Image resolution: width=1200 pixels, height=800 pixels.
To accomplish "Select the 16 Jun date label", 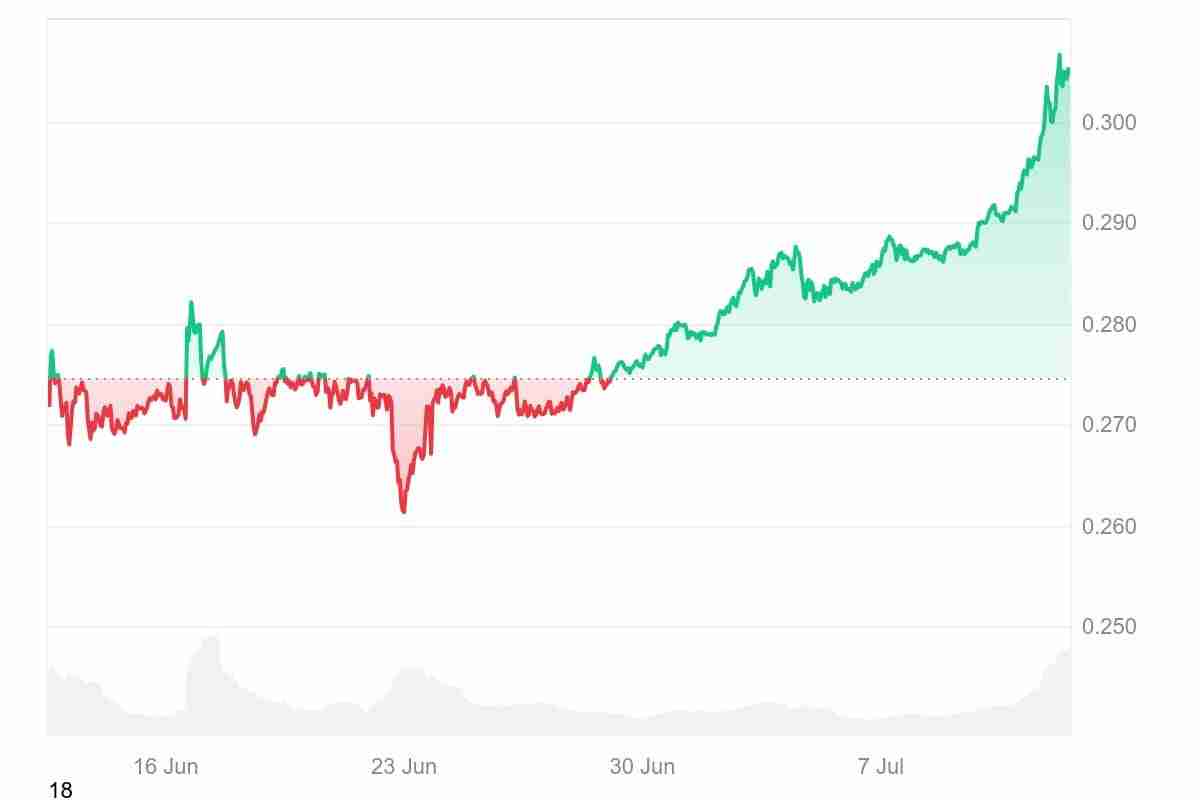I will (166, 767).
